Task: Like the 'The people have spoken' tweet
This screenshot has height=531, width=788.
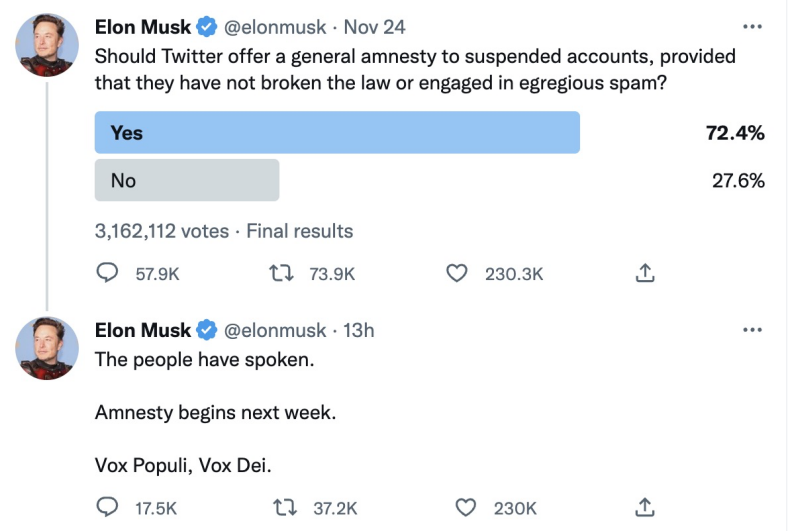Action: pos(465,508)
